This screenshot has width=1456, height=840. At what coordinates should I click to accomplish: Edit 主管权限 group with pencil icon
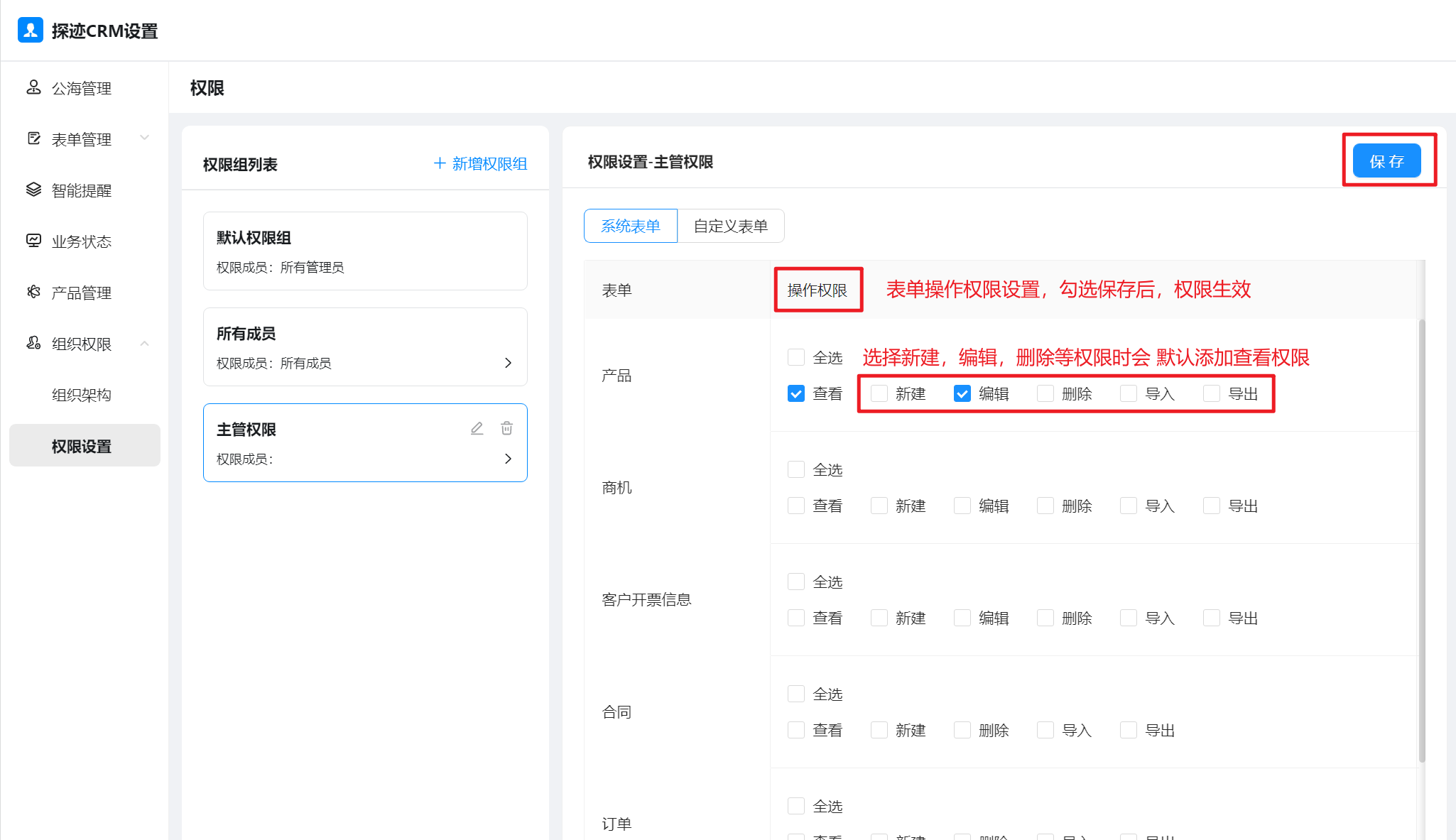tap(477, 428)
